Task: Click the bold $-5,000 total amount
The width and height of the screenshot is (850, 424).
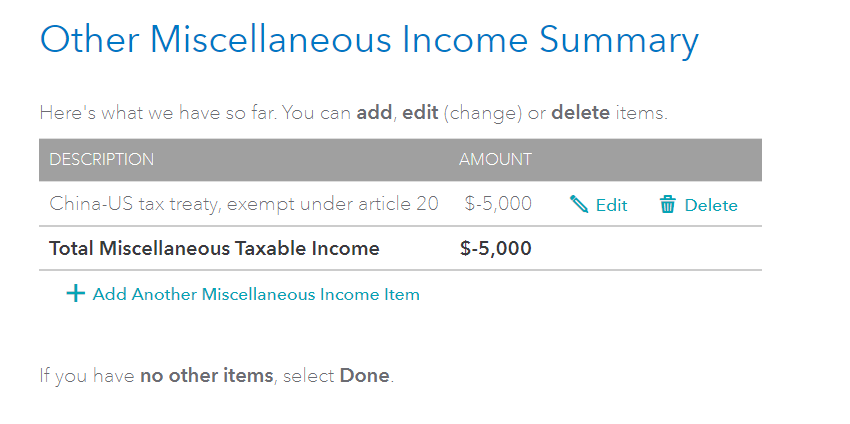Action: pyautogui.click(x=495, y=248)
